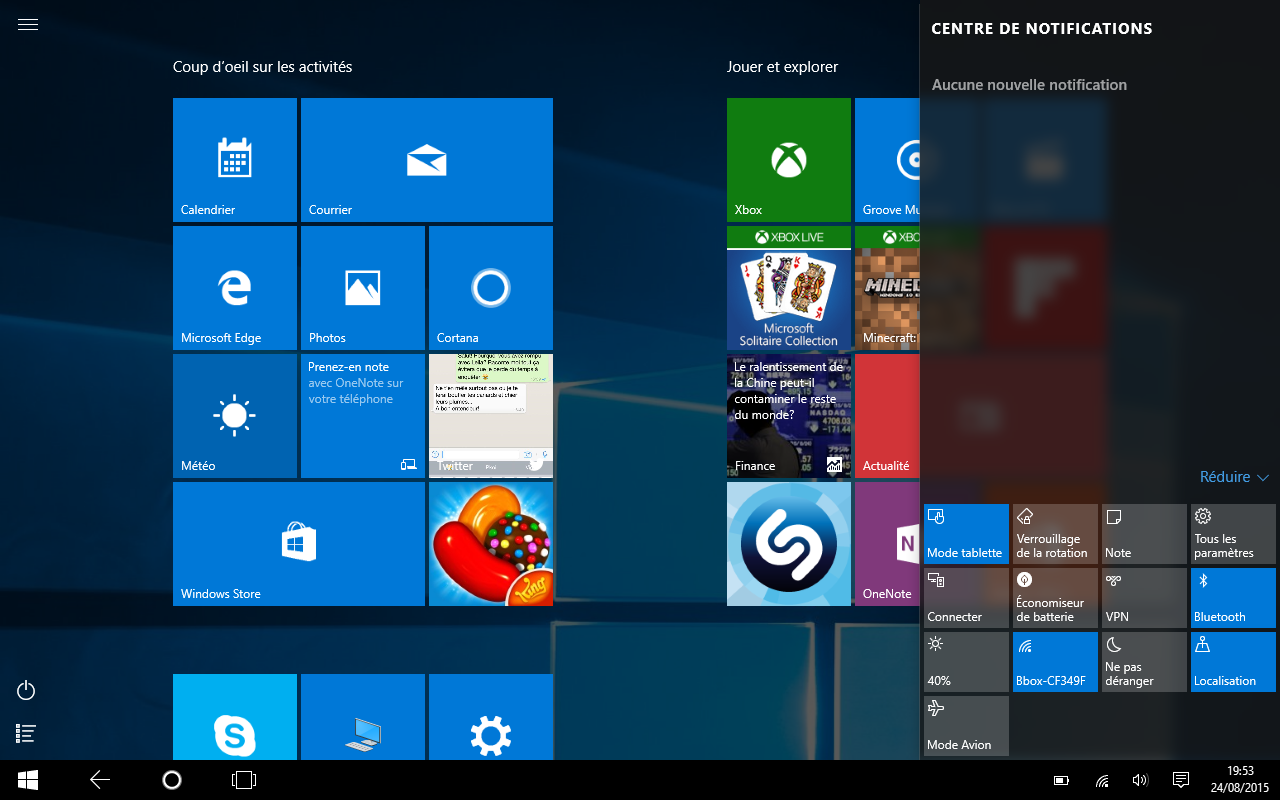Open the purple OneNote tile
The width and height of the screenshot is (1280, 800).
[887, 544]
